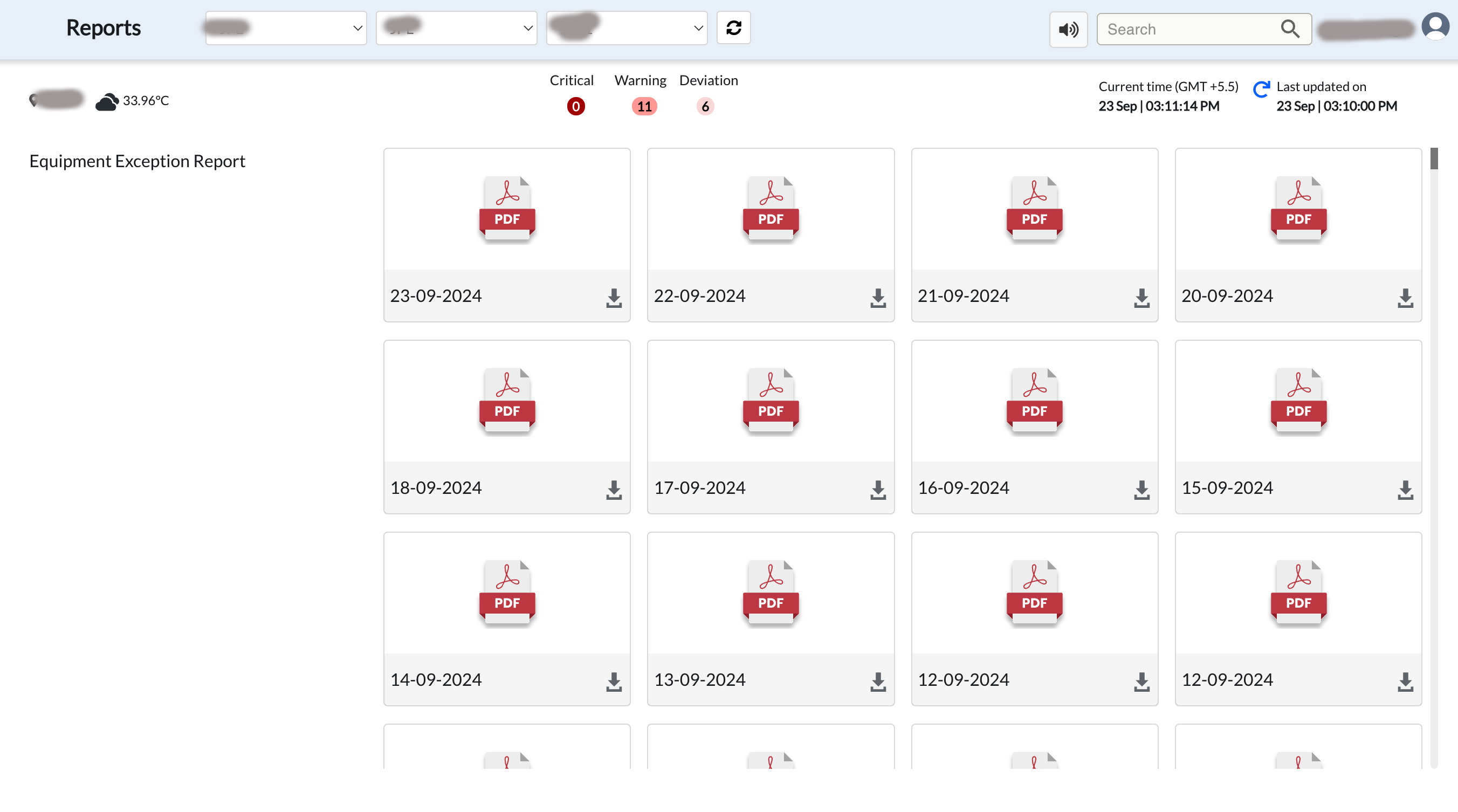
Task: Download the 20-09-2024 report
Action: (1405, 298)
